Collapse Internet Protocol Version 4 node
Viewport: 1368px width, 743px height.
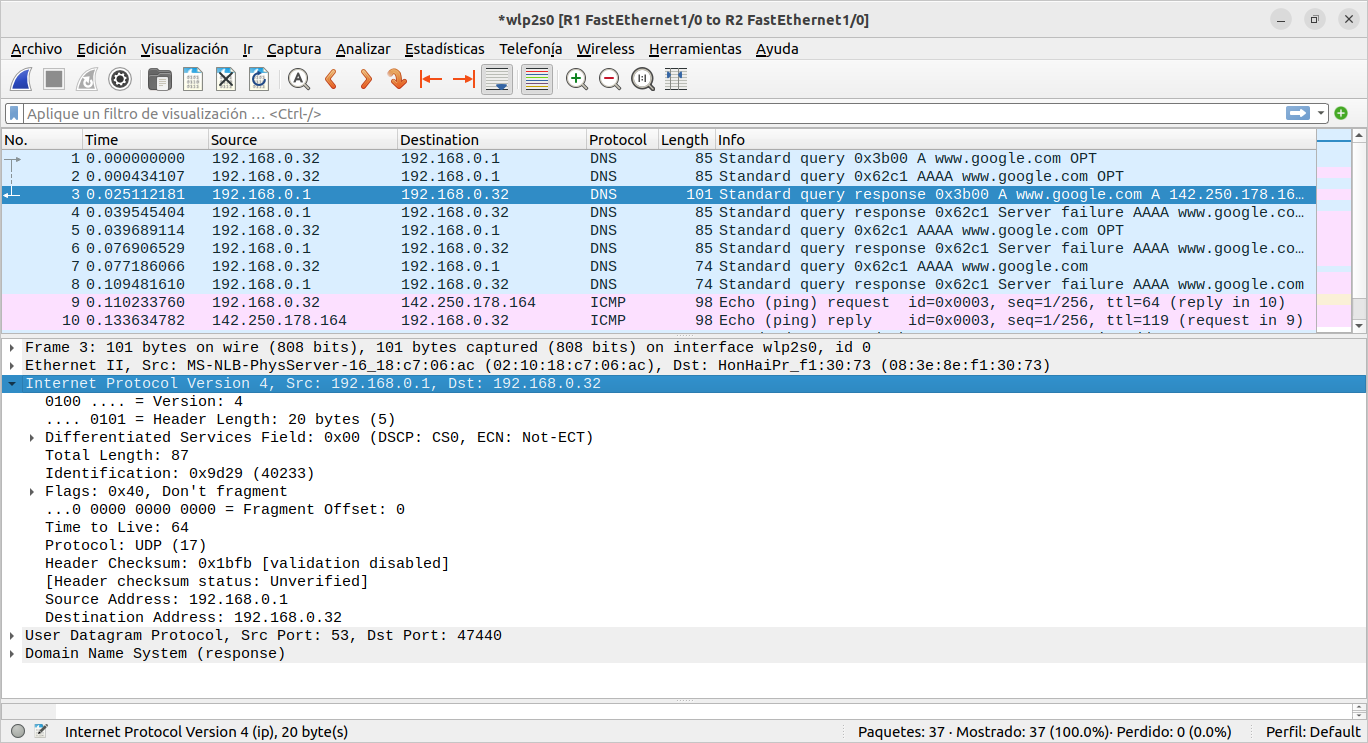(12, 383)
